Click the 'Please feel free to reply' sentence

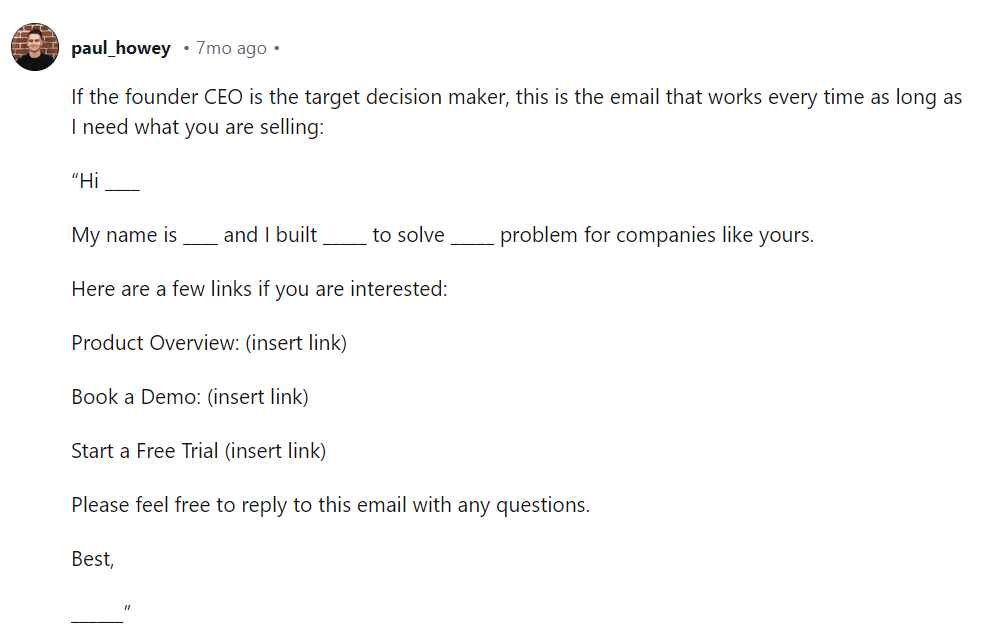pyautogui.click(x=331, y=505)
